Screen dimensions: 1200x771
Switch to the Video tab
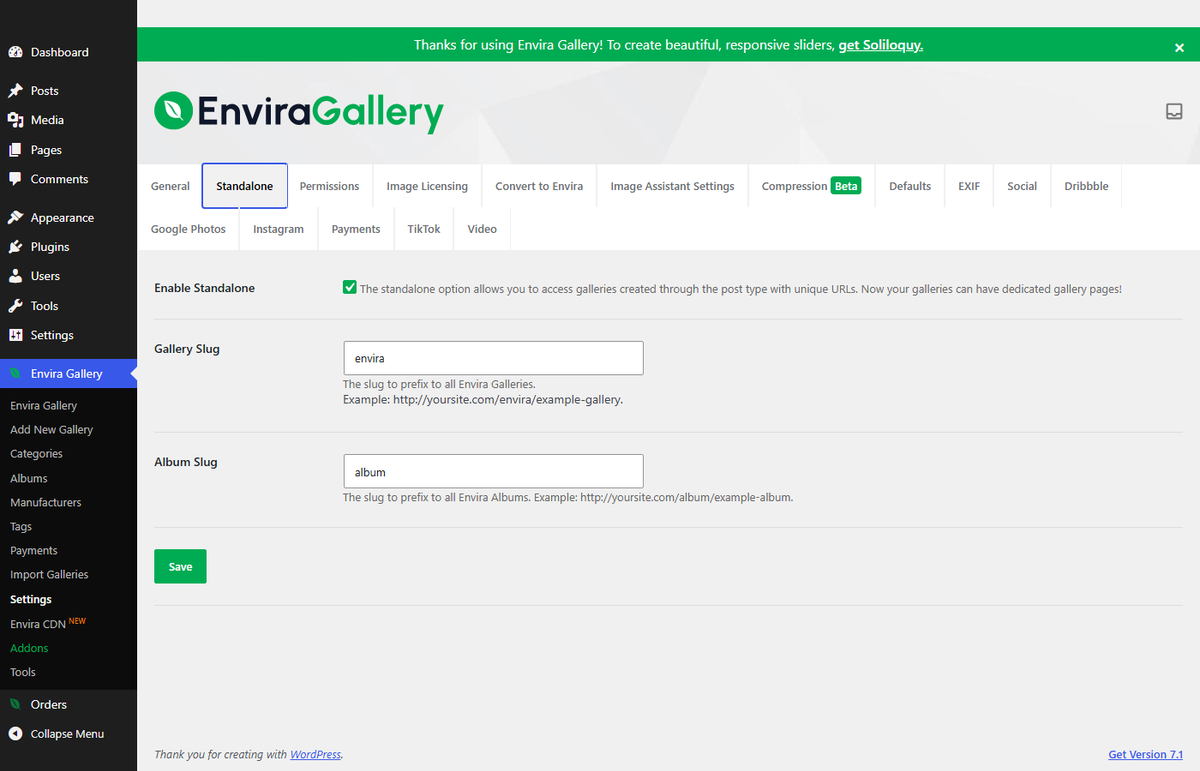point(482,229)
